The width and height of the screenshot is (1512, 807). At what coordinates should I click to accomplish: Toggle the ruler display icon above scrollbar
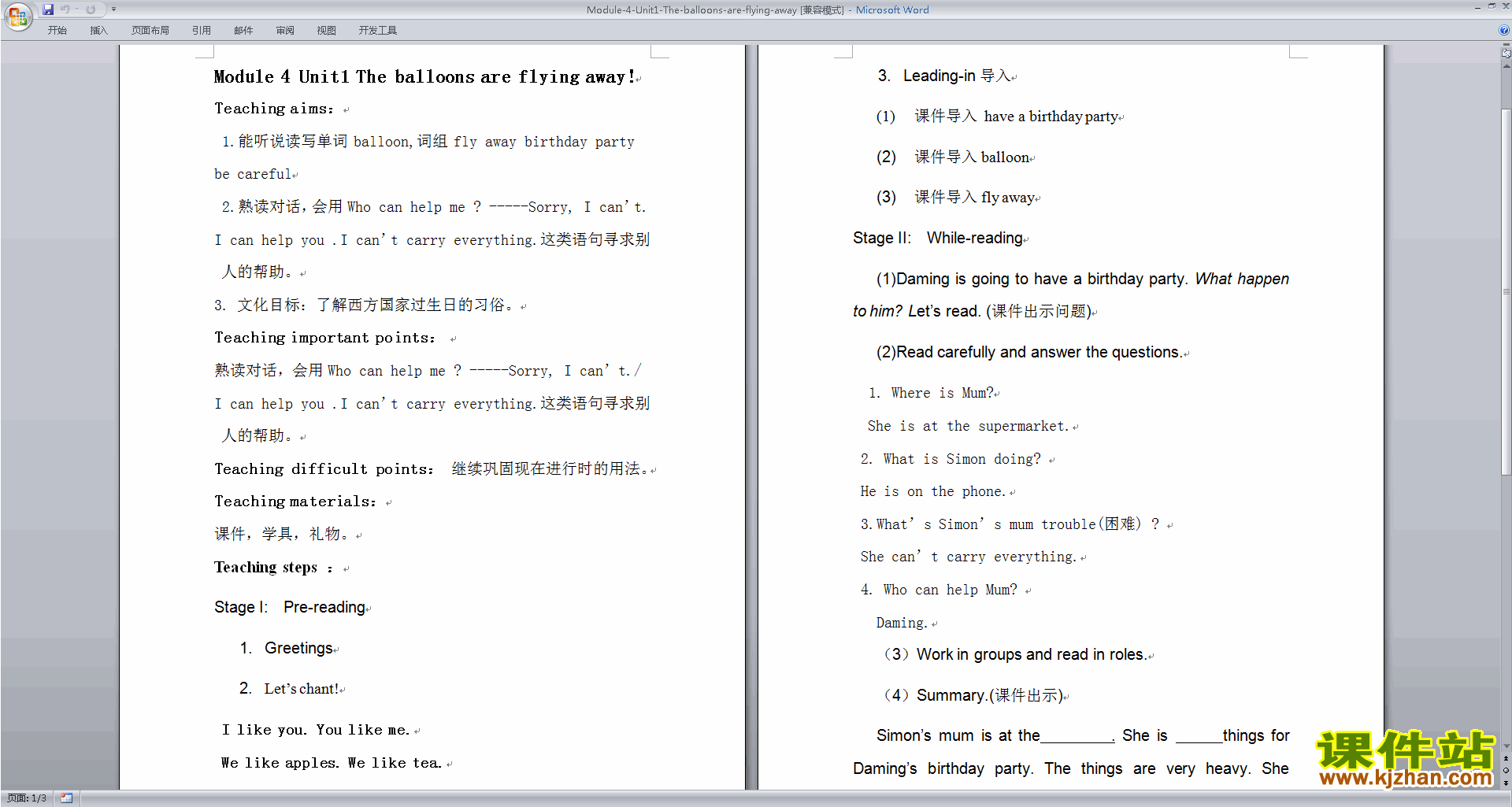click(x=1506, y=54)
